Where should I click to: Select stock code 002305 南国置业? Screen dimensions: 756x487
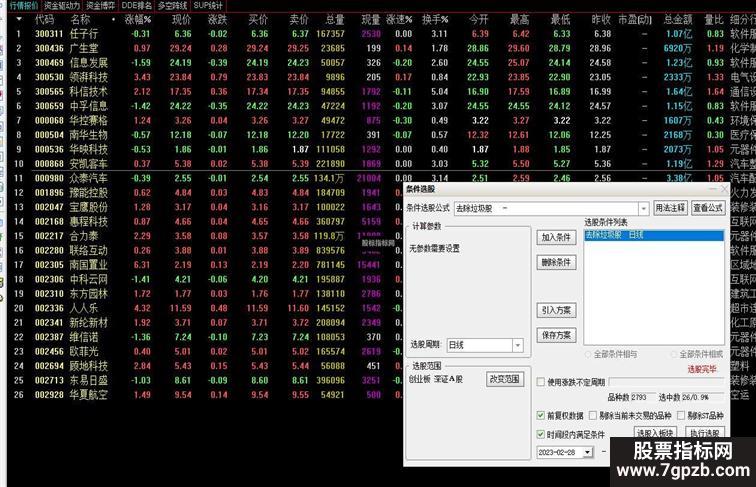point(71,265)
